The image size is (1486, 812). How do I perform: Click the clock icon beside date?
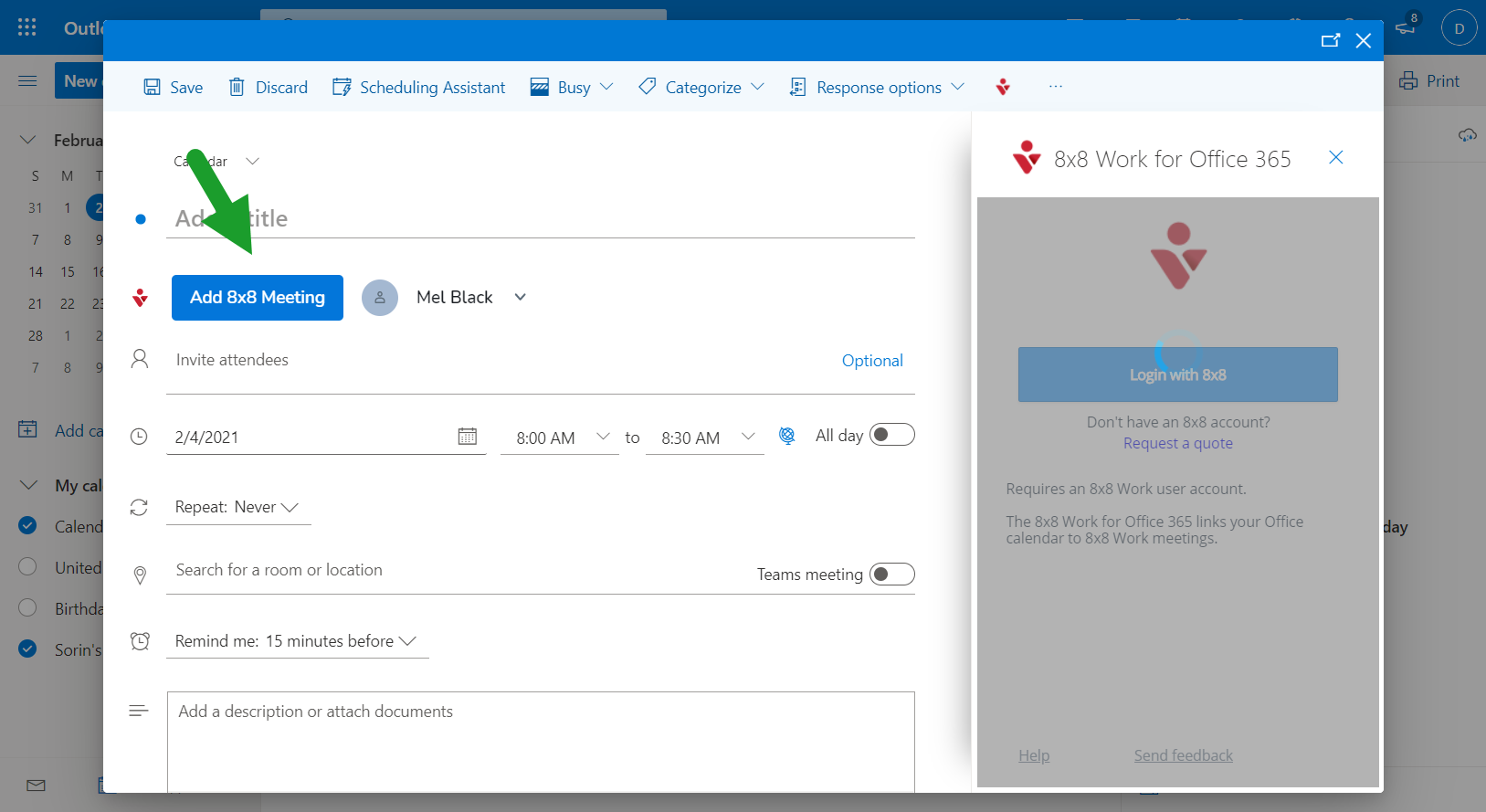click(x=139, y=437)
